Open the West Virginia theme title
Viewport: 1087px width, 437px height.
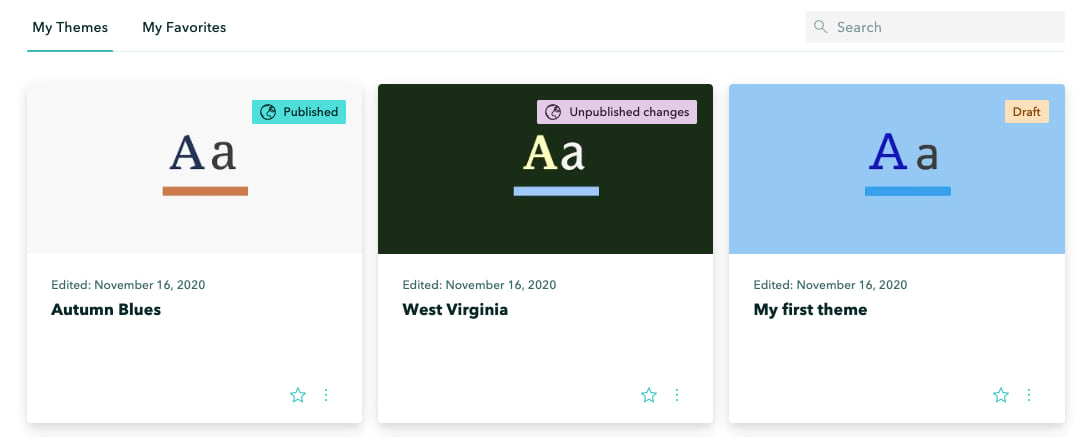pos(455,309)
